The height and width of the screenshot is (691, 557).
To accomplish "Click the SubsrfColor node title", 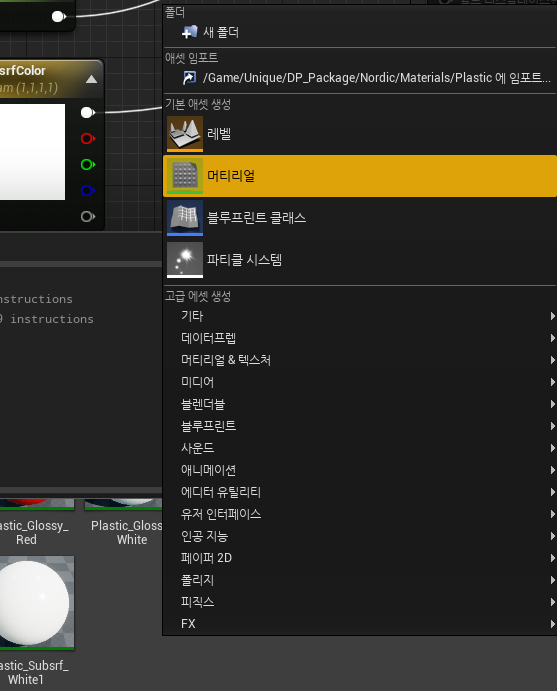I will [22, 71].
